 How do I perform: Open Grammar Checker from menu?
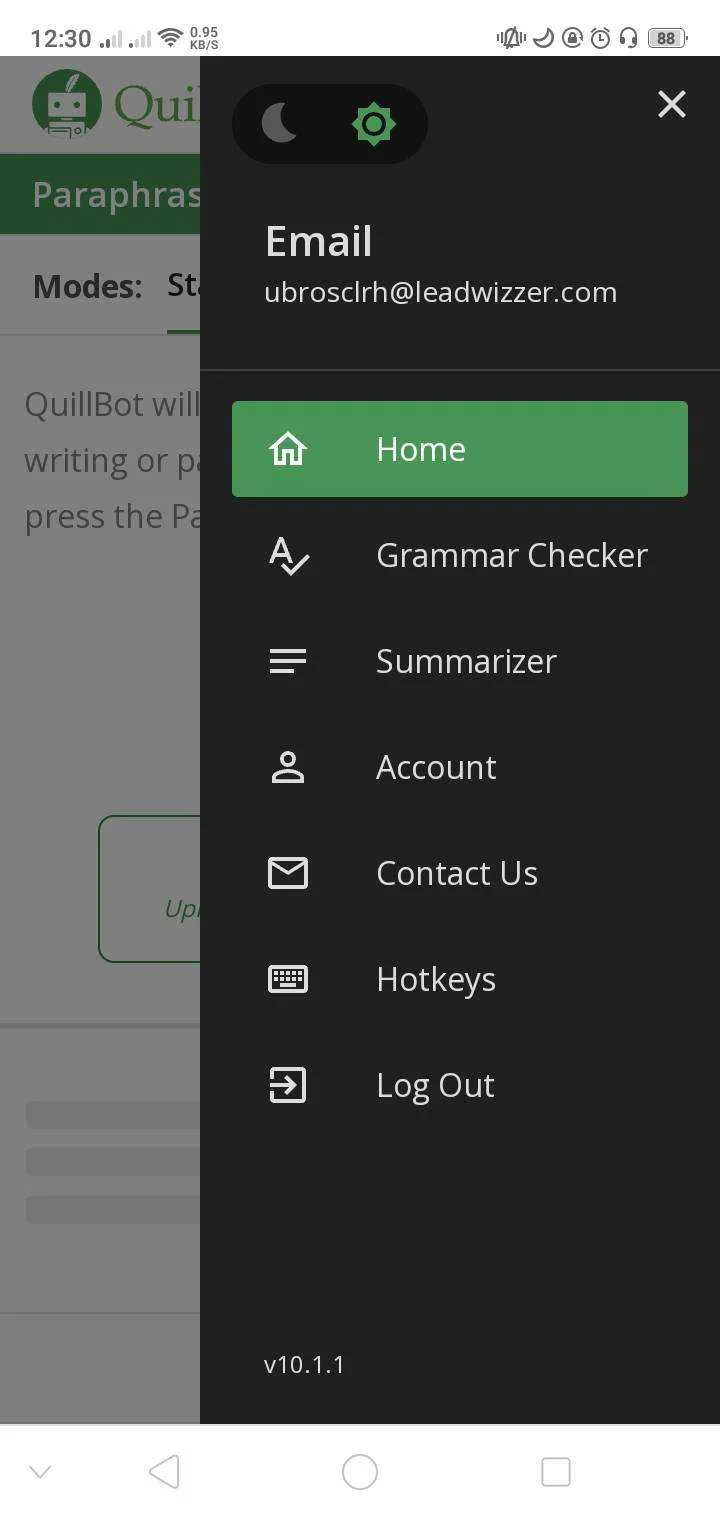(460, 555)
